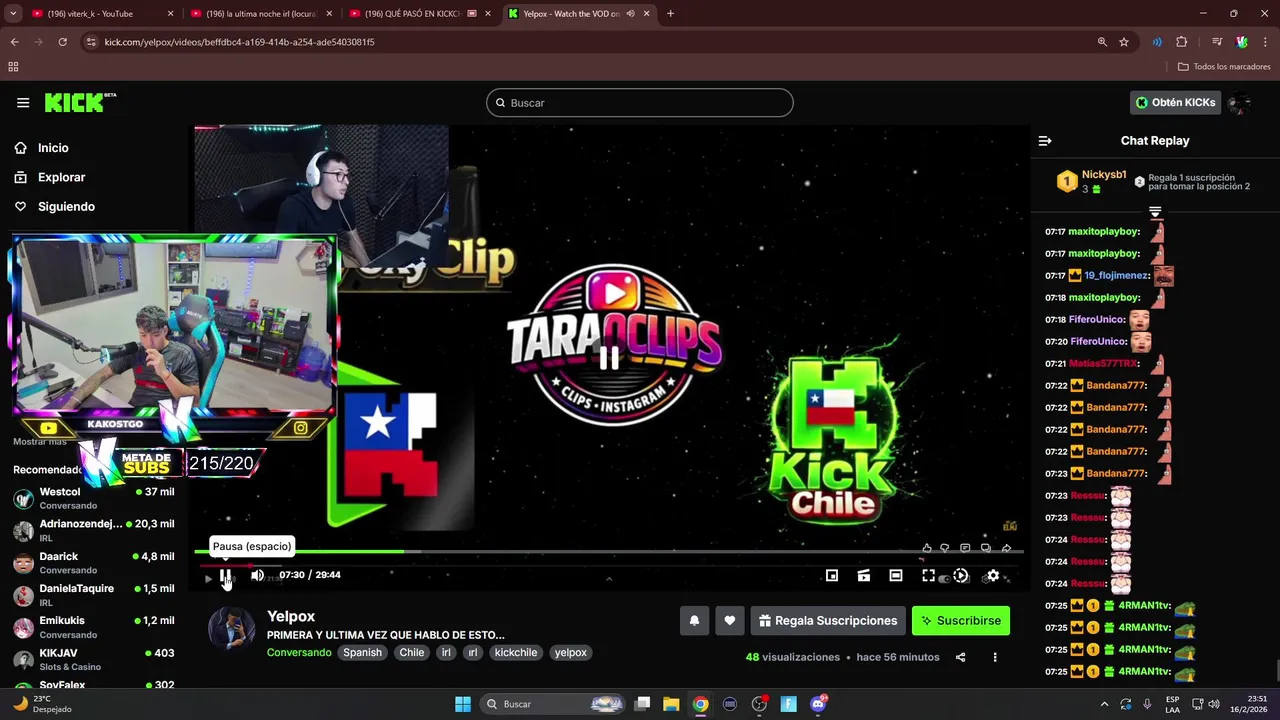This screenshot has height=720, width=1280.
Task: Click the Obtén KICKs button
Action: pyautogui.click(x=1175, y=102)
